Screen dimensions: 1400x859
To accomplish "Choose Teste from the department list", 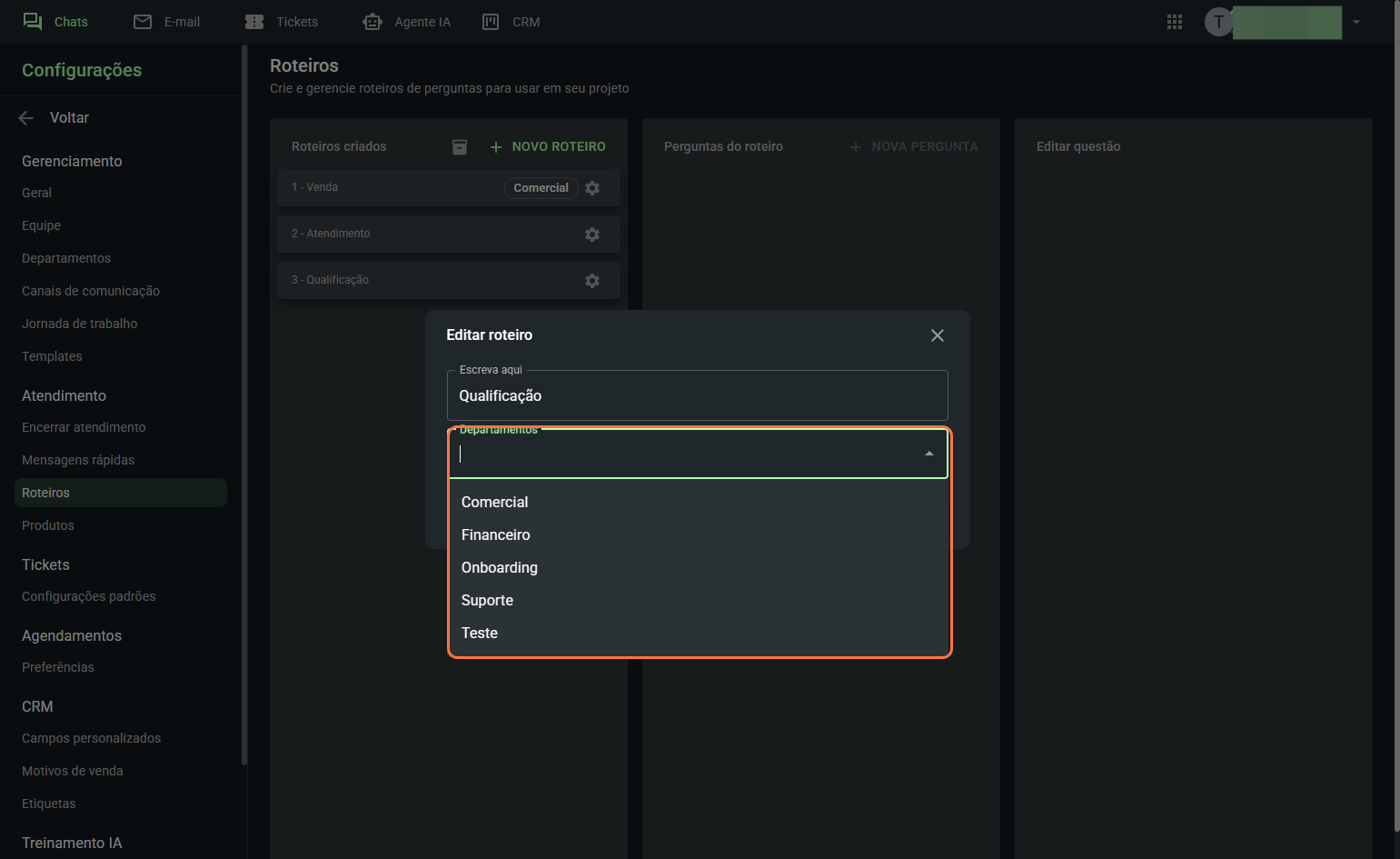I will pyautogui.click(x=700, y=633).
